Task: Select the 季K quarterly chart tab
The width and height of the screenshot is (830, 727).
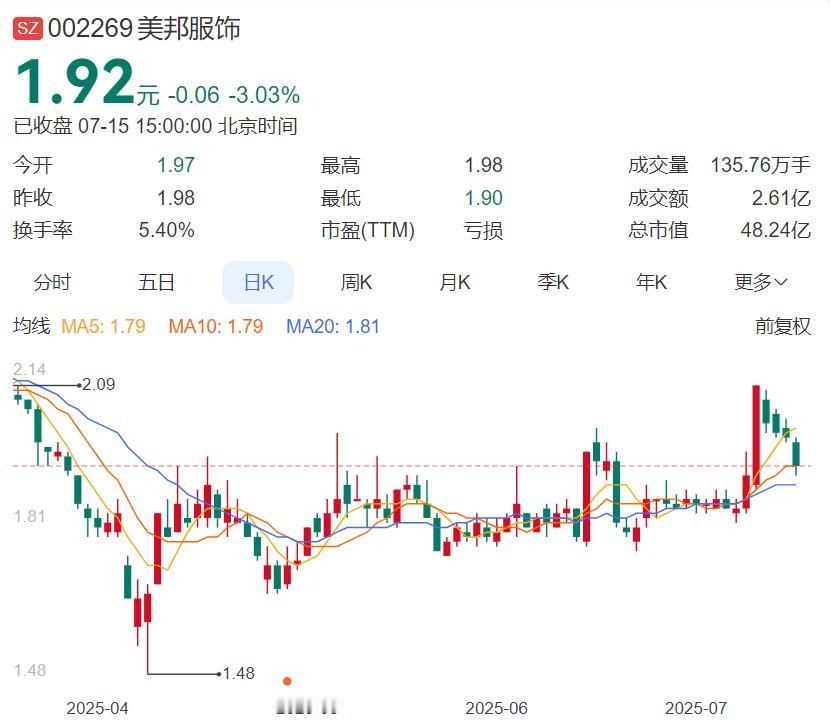Action: tap(553, 282)
